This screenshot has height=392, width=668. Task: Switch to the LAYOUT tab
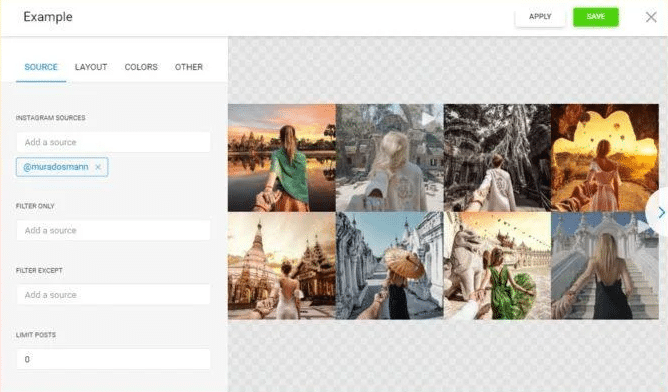pyautogui.click(x=91, y=67)
